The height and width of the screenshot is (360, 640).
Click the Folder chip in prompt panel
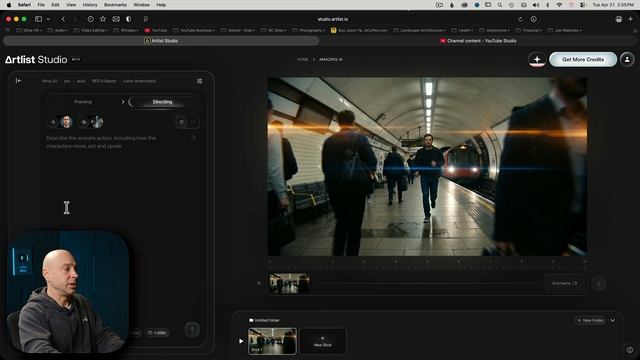(x=157, y=333)
